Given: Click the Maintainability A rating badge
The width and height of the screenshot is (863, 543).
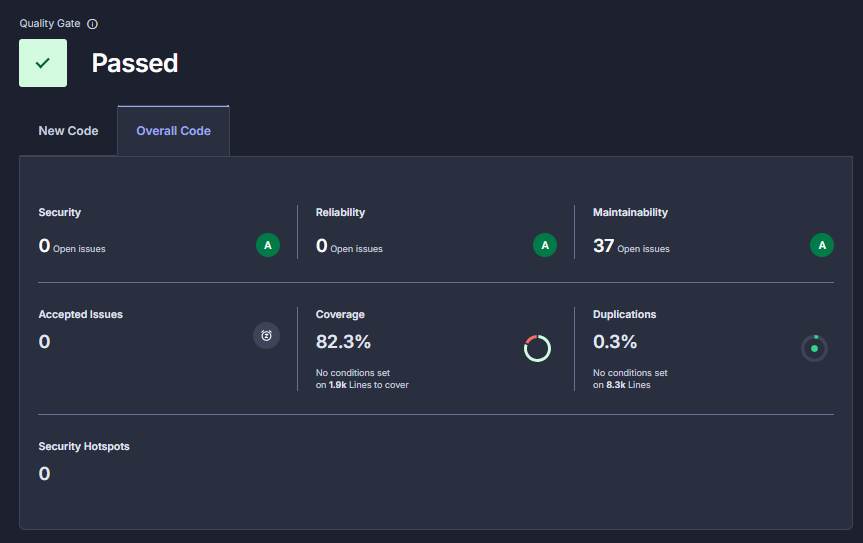Looking at the screenshot, I should pyautogui.click(x=821, y=245).
